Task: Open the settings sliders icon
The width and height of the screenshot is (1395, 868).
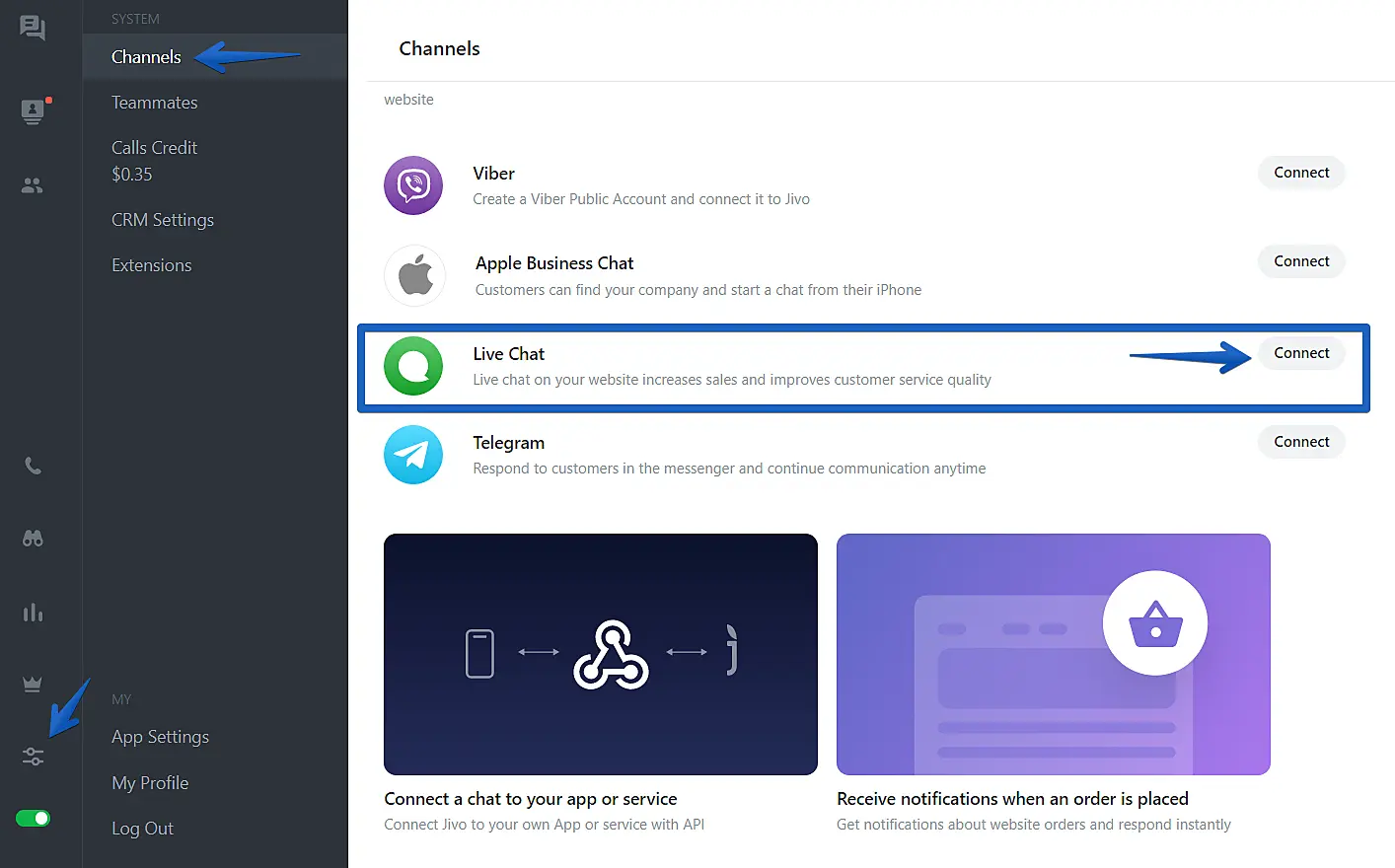Action: click(33, 757)
